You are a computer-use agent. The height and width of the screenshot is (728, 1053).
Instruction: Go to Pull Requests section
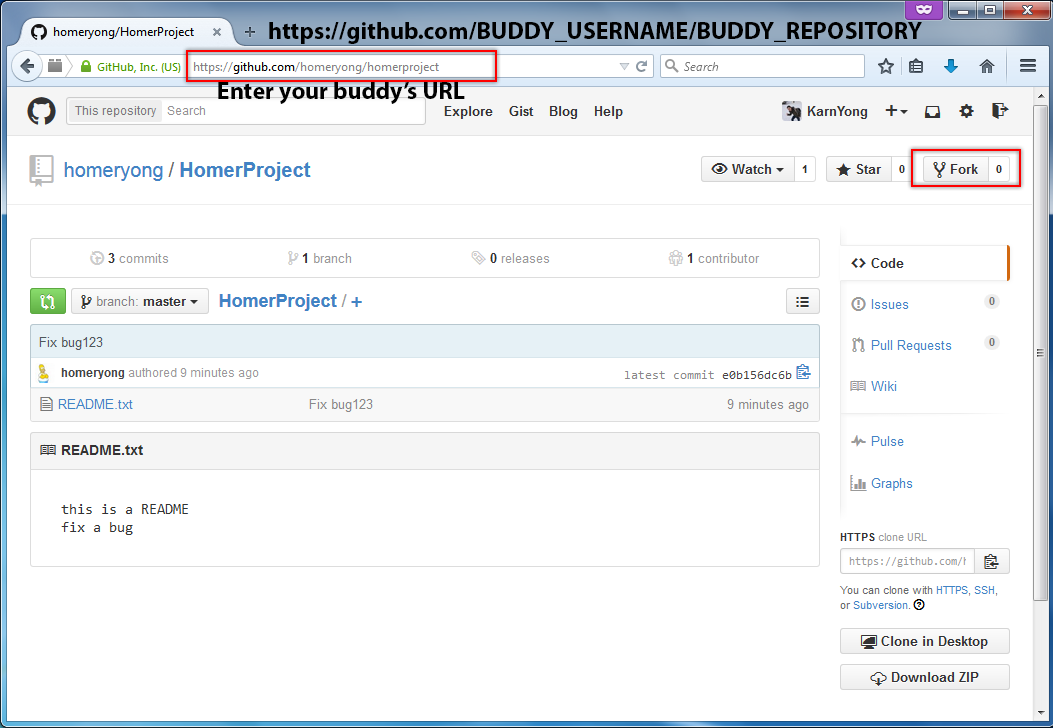tap(910, 345)
